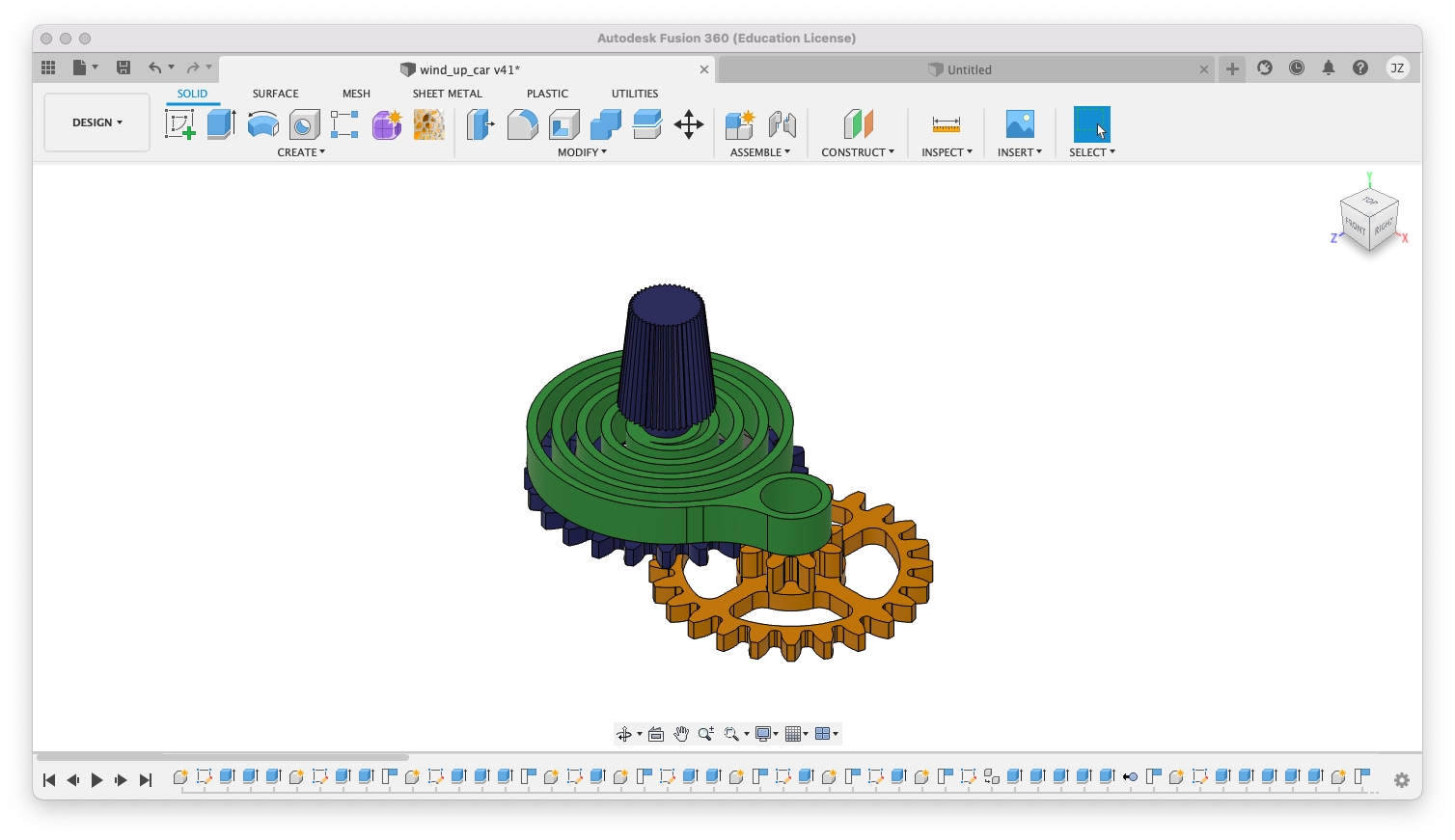Viewport: 1455px width, 840px height.
Task: Expand the MODIFY menu
Action: [582, 152]
